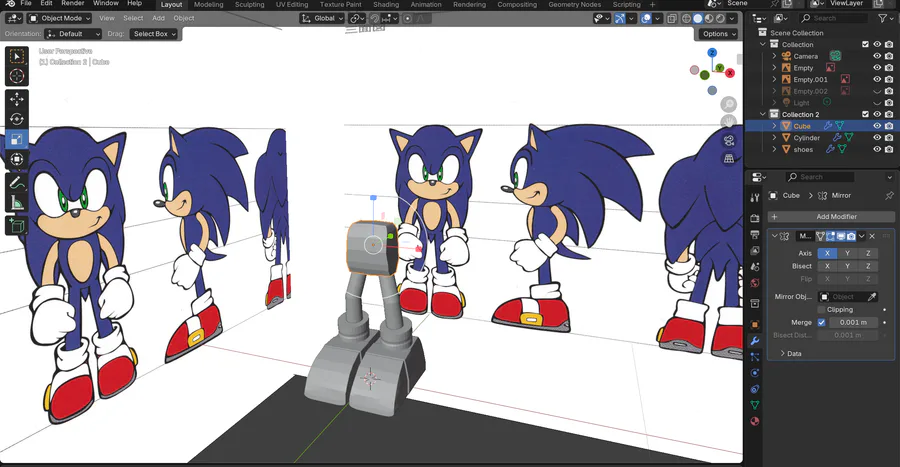Viewport: 900px width, 467px height.
Task: Activate the Scale tool
Action: [x=17, y=139]
